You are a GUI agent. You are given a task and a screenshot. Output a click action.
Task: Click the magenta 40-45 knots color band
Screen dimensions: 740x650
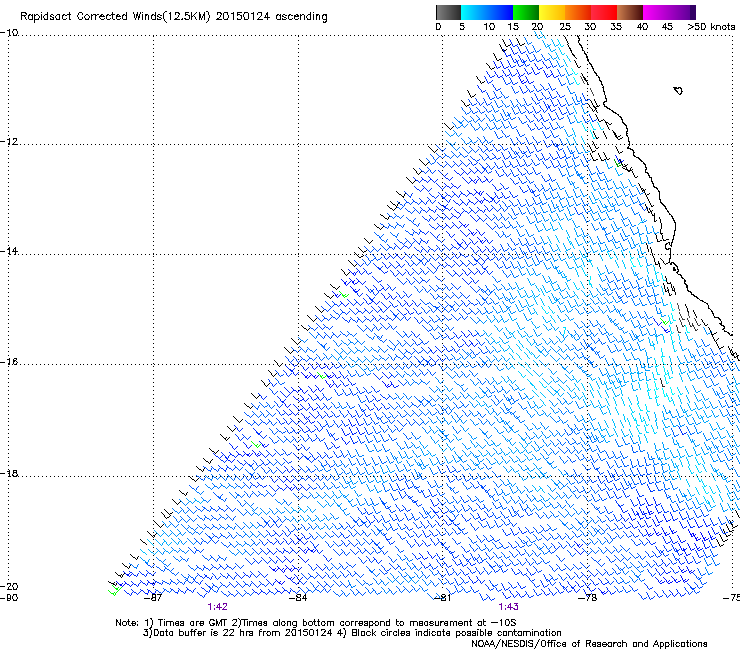[656, 12]
